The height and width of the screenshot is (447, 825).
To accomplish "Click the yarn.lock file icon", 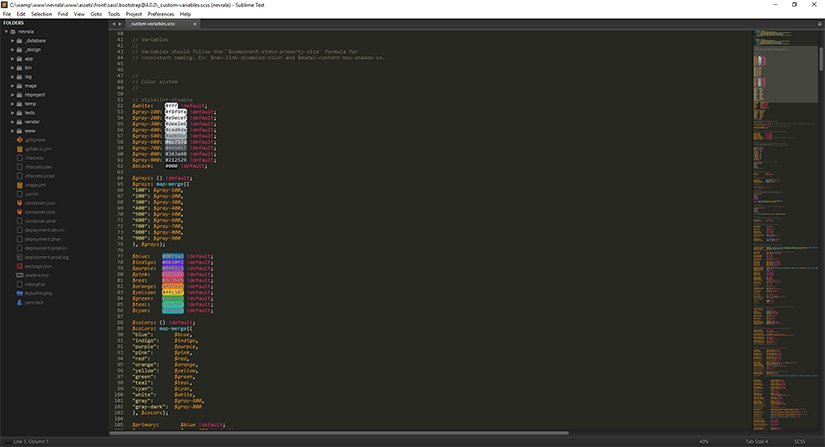I will click(19, 302).
